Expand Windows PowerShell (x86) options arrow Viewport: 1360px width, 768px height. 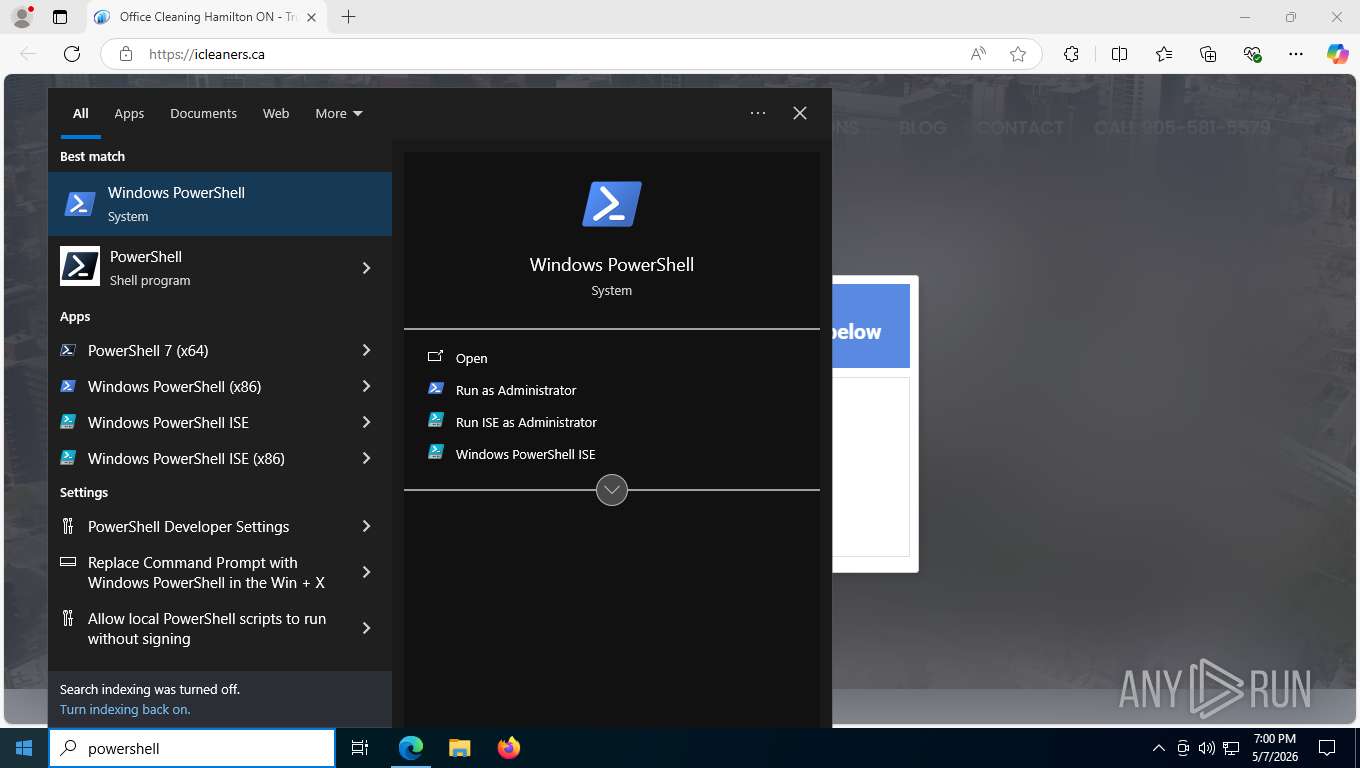[x=366, y=386]
